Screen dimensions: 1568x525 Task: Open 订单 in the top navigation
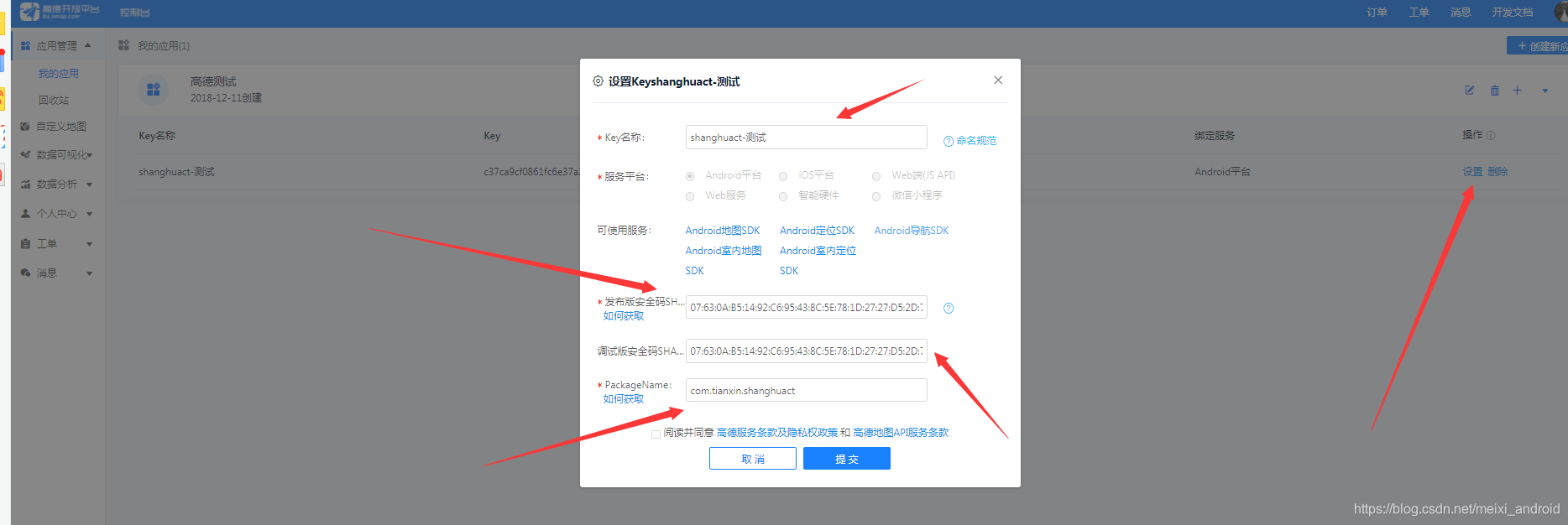(1377, 13)
